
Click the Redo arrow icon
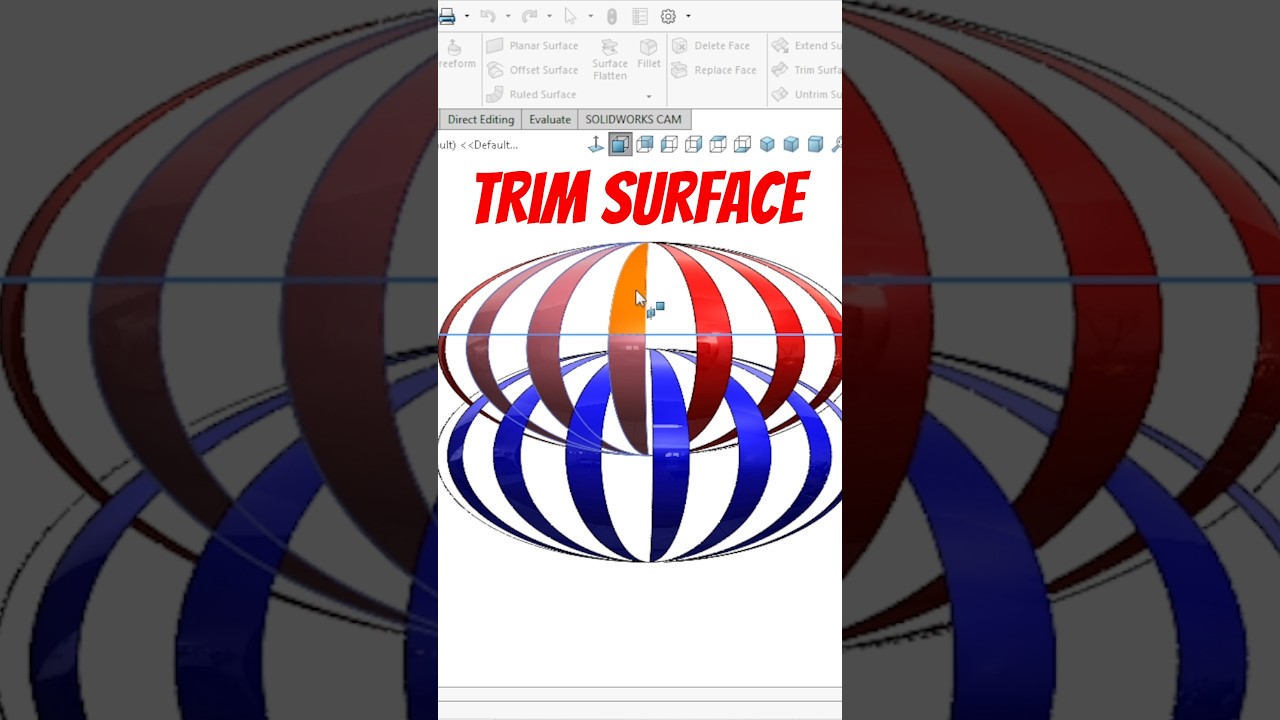click(530, 16)
